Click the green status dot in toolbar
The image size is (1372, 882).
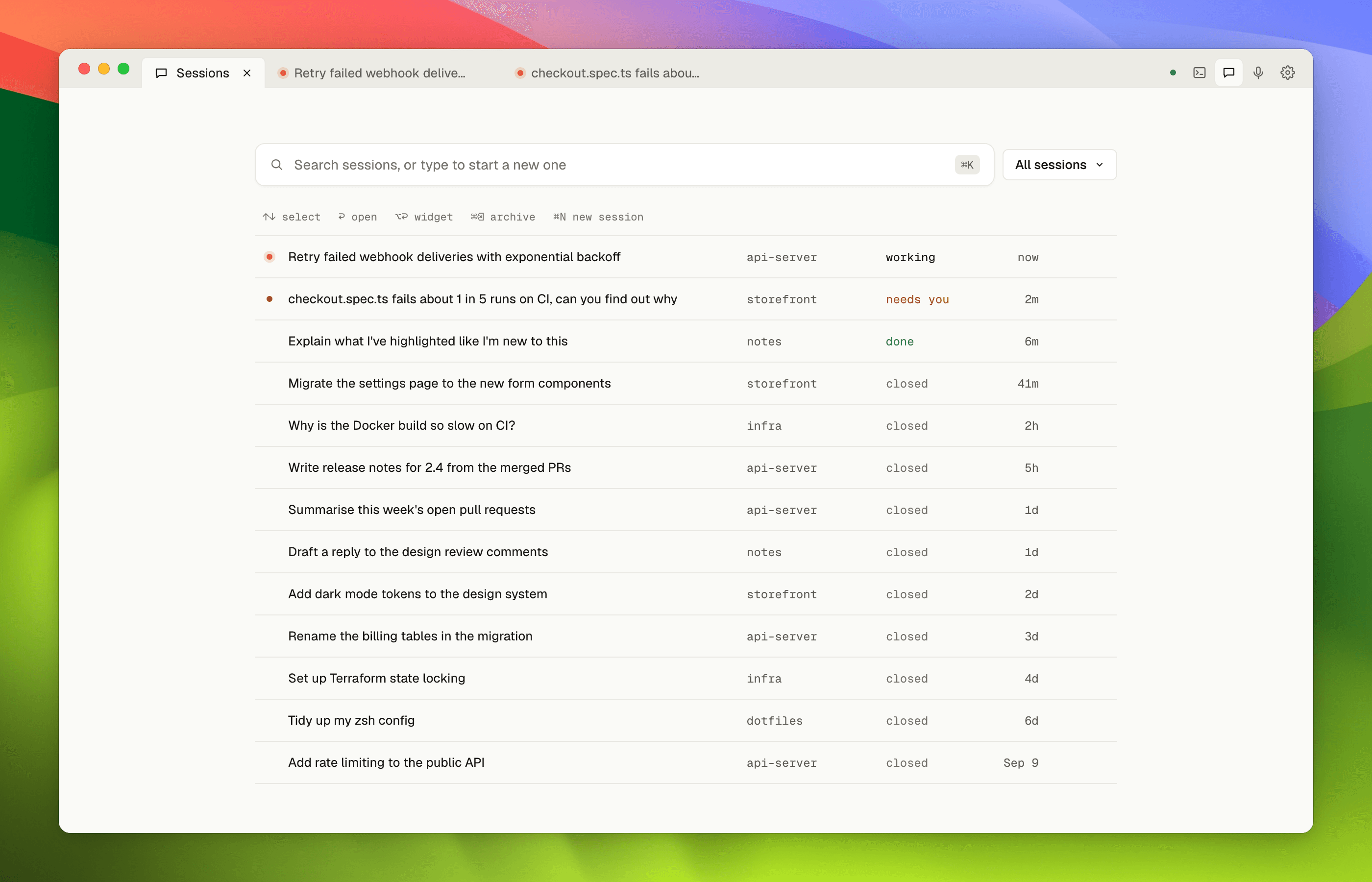point(1173,73)
